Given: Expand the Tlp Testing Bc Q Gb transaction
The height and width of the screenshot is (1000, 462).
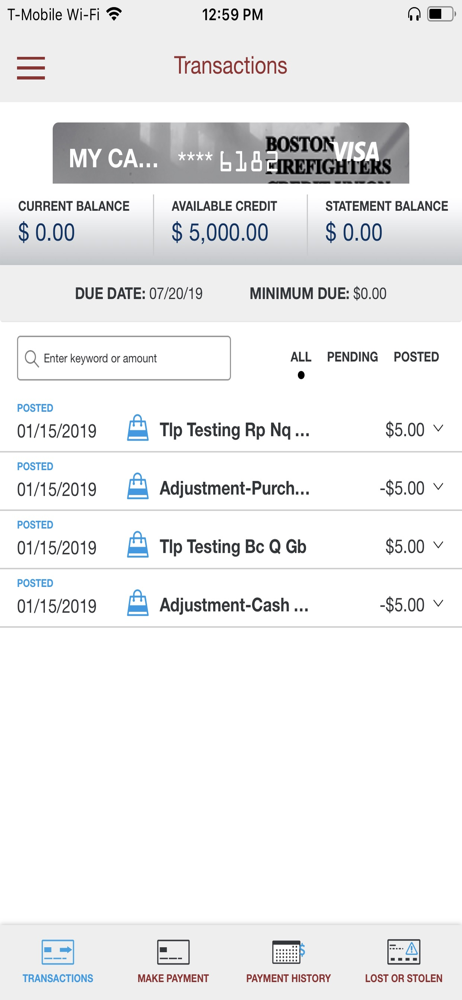Looking at the screenshot, I should click(x=438, y=545).
